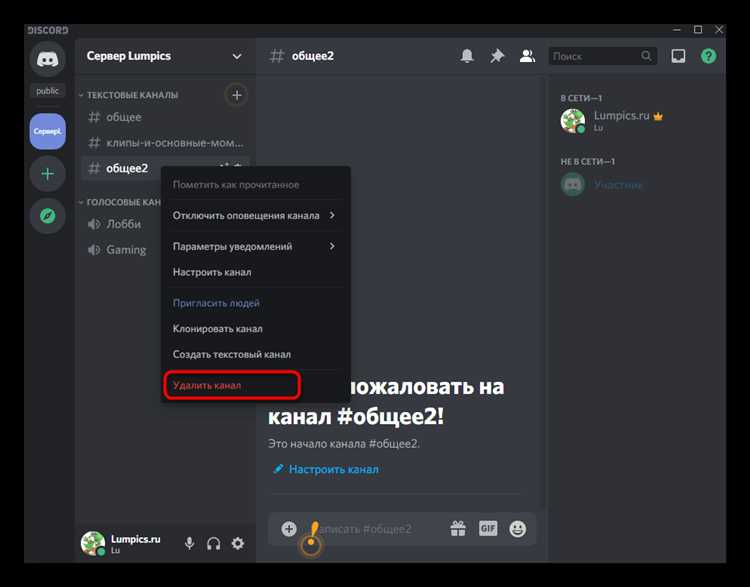Expand Параметры уведомлений submenu arrow

click(x=332, y=246)
